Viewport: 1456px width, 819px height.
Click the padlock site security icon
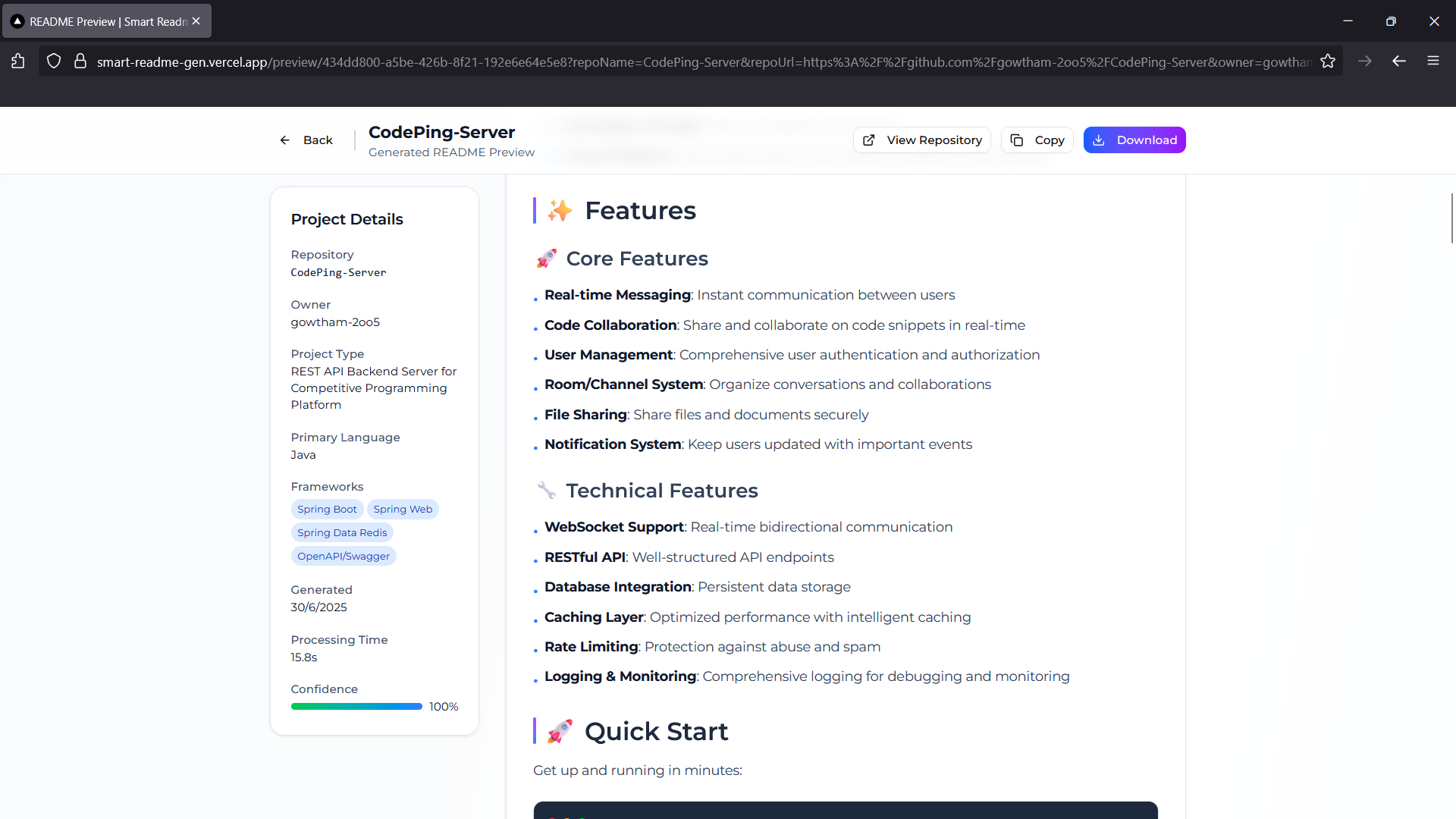[x=80, y=61]
